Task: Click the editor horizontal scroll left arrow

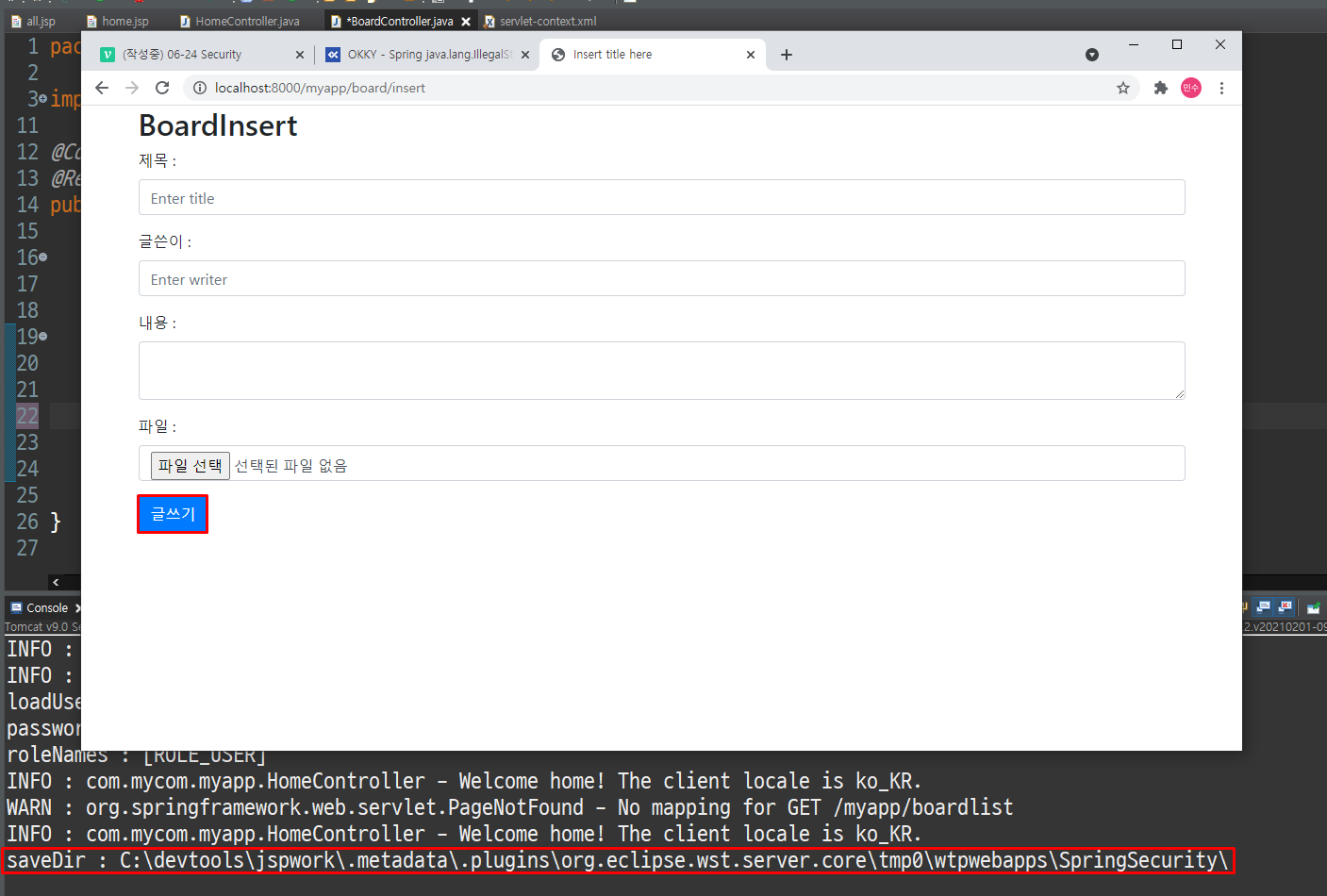Action: [x=56, y=583]
